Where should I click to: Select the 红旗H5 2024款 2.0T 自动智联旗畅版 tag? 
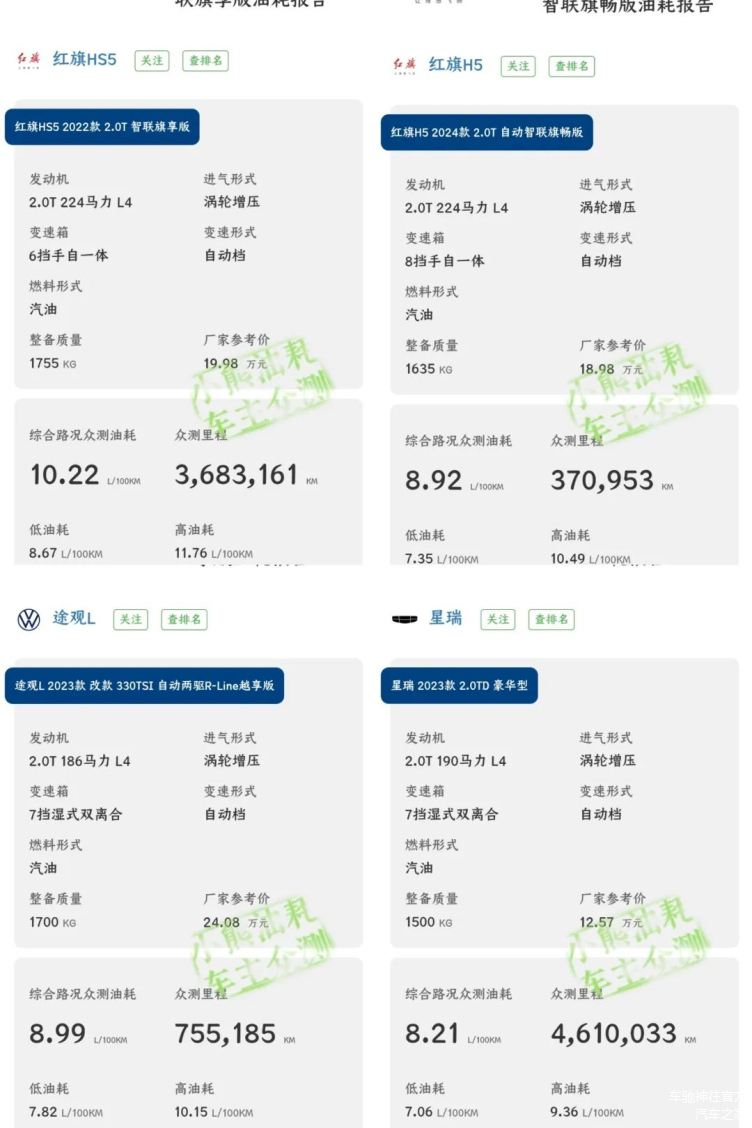(x=487, y=132)
